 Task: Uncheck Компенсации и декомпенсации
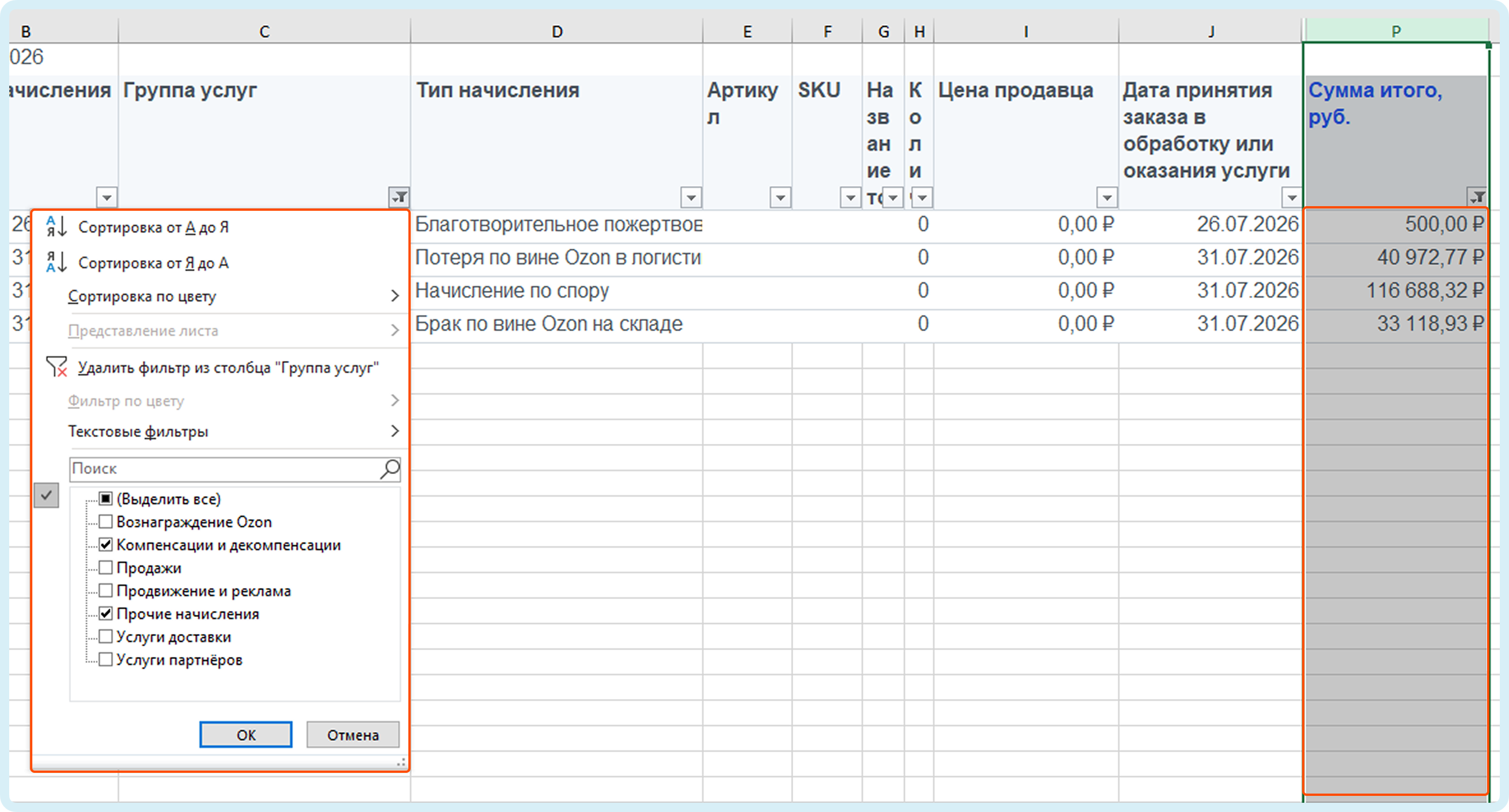pyautogui.click(x=105, y=544)
